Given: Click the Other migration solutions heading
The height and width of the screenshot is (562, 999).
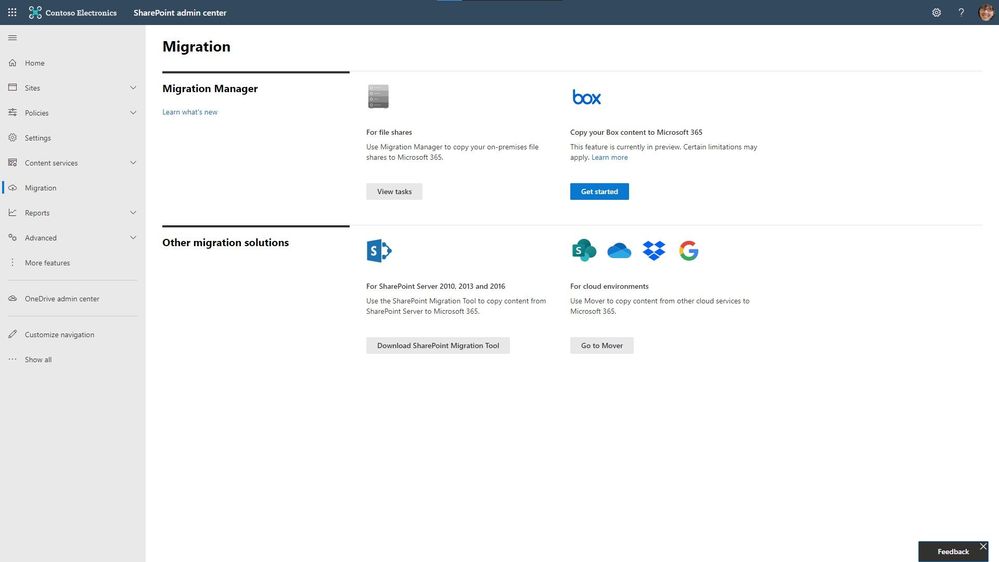Looking at the screenshot, I should point(225,242).
